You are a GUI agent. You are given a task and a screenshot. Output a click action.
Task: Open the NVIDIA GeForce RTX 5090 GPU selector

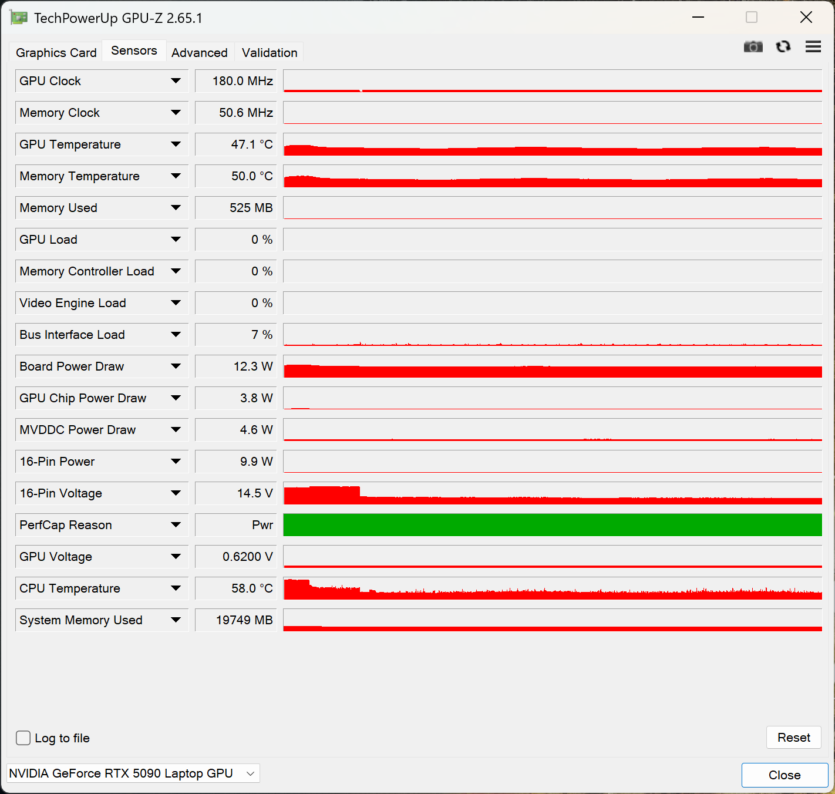133,773
